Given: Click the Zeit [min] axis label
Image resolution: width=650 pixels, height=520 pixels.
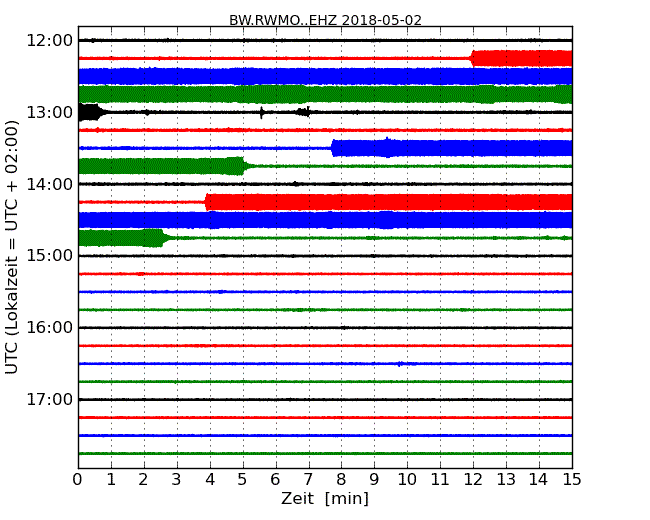Looking at the screenshot, I should click(x=325, y=498).
